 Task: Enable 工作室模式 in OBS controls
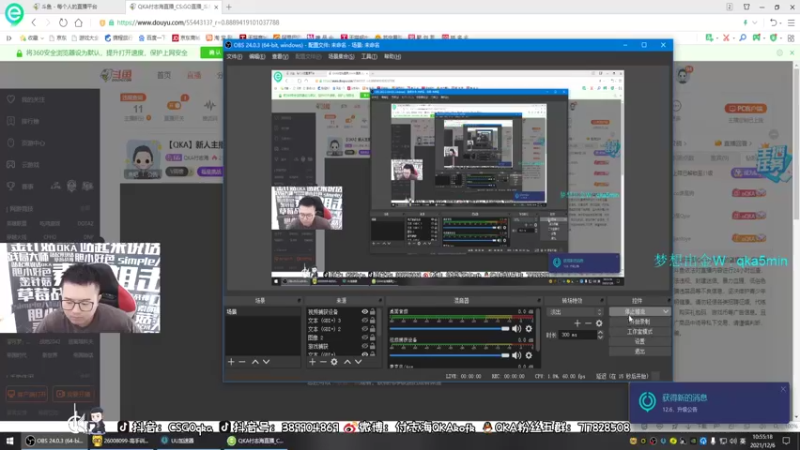point(640,332)
